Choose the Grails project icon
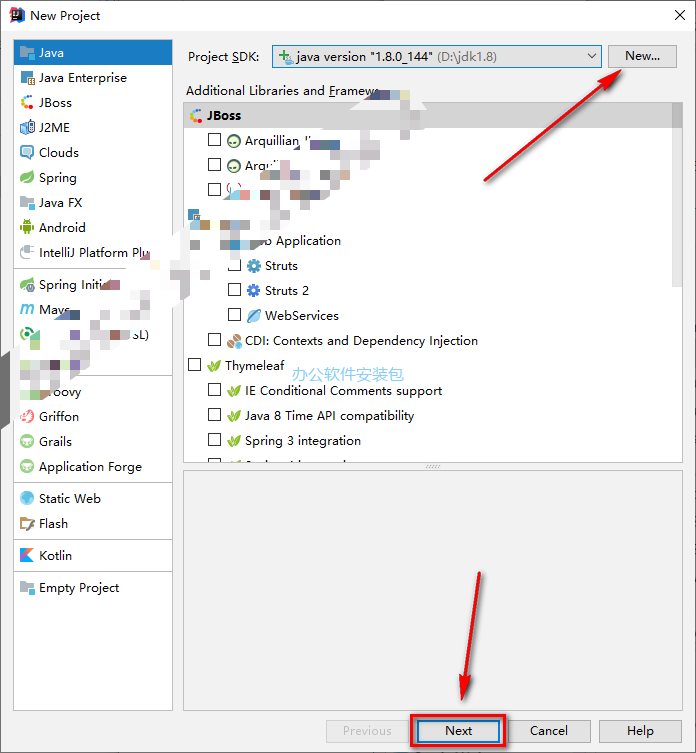 click(28, 442)
